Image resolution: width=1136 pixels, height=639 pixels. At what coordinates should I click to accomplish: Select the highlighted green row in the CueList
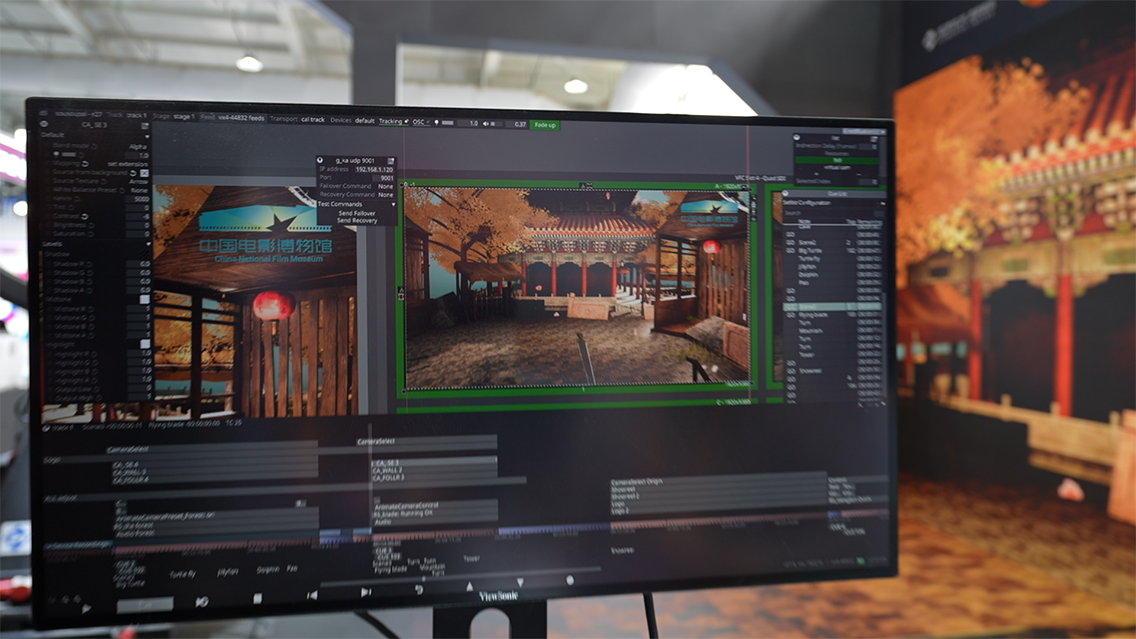pos(833,307)
